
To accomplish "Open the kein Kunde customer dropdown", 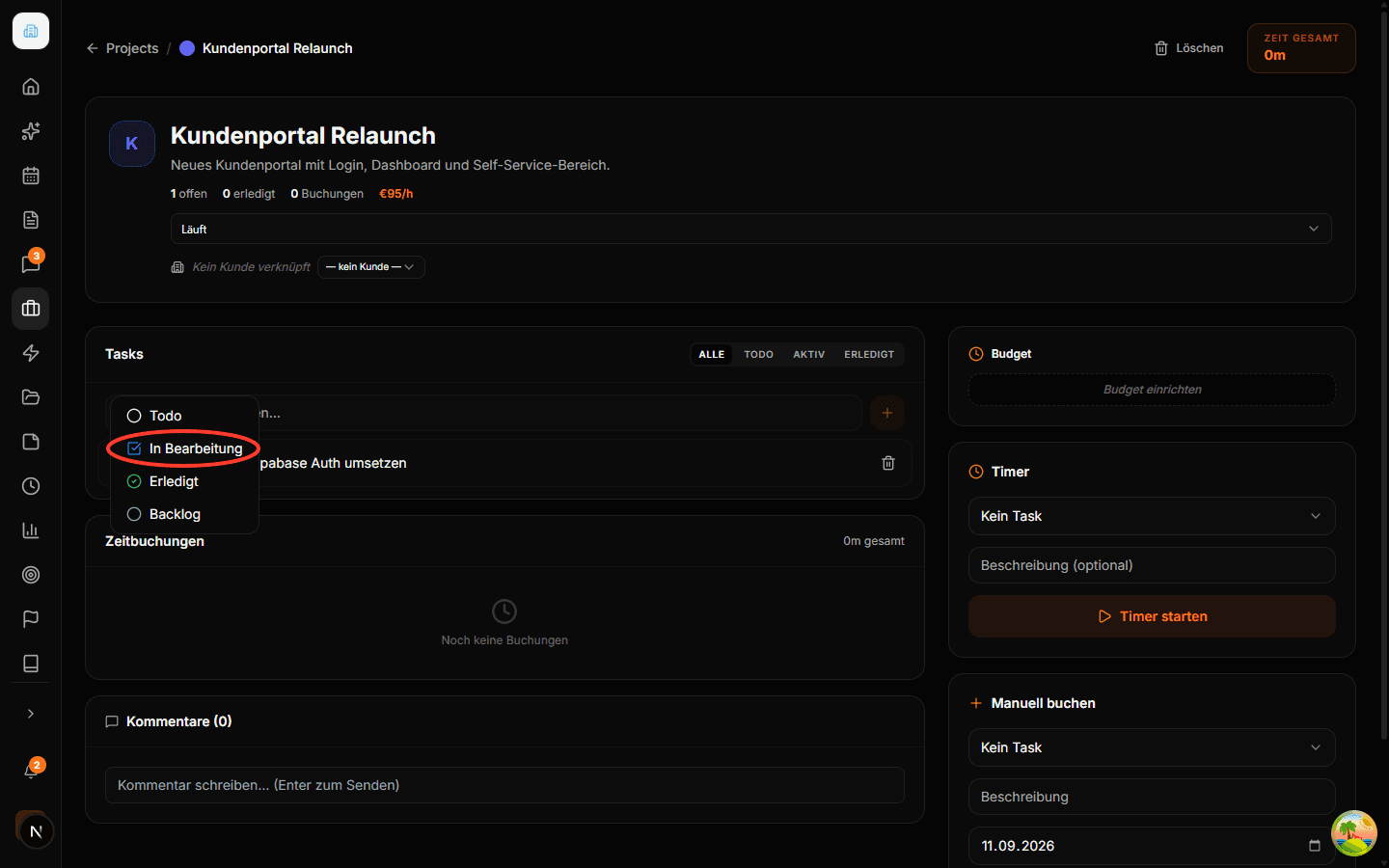I will pos(371,267).
